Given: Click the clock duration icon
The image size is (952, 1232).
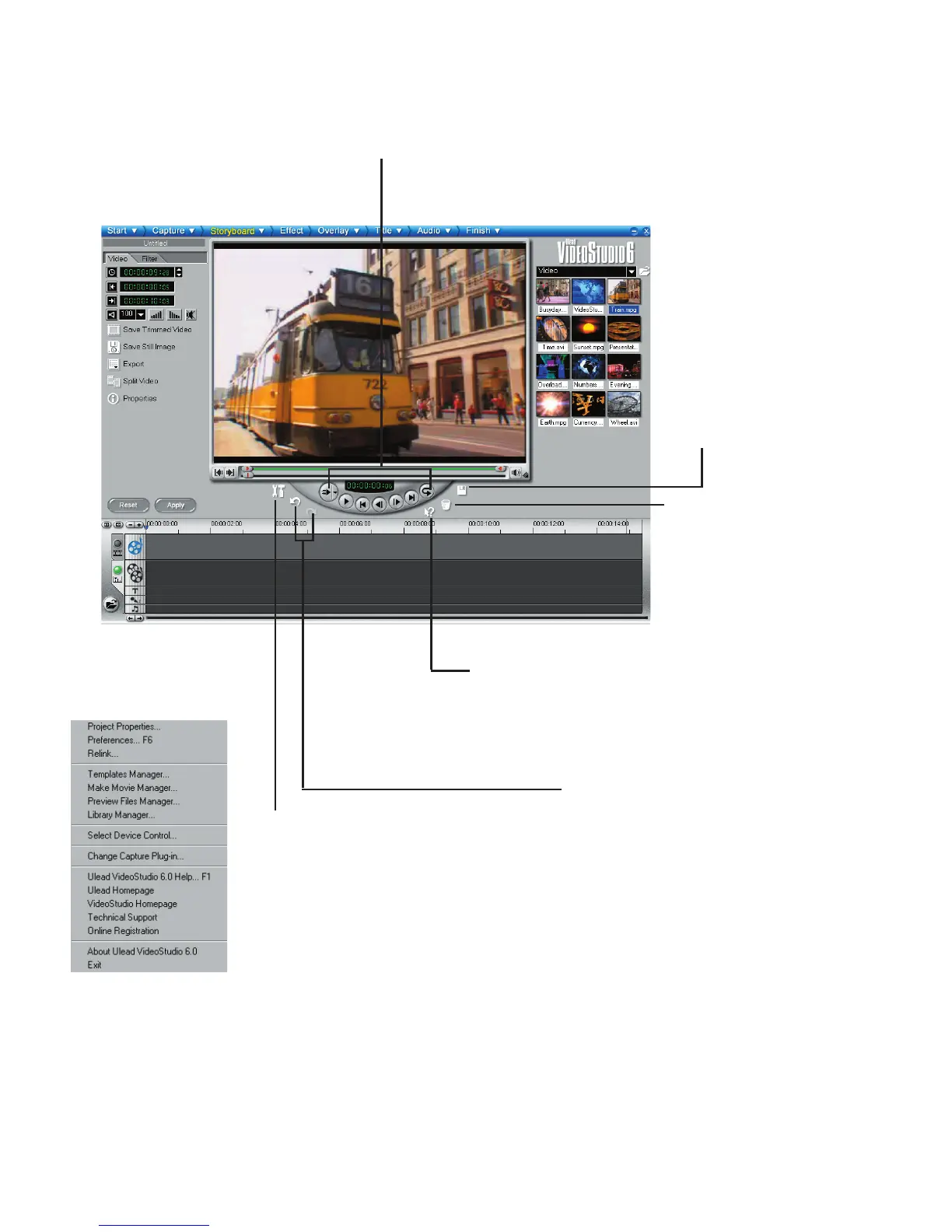Looking at the screenshot, I should [112, 272].
